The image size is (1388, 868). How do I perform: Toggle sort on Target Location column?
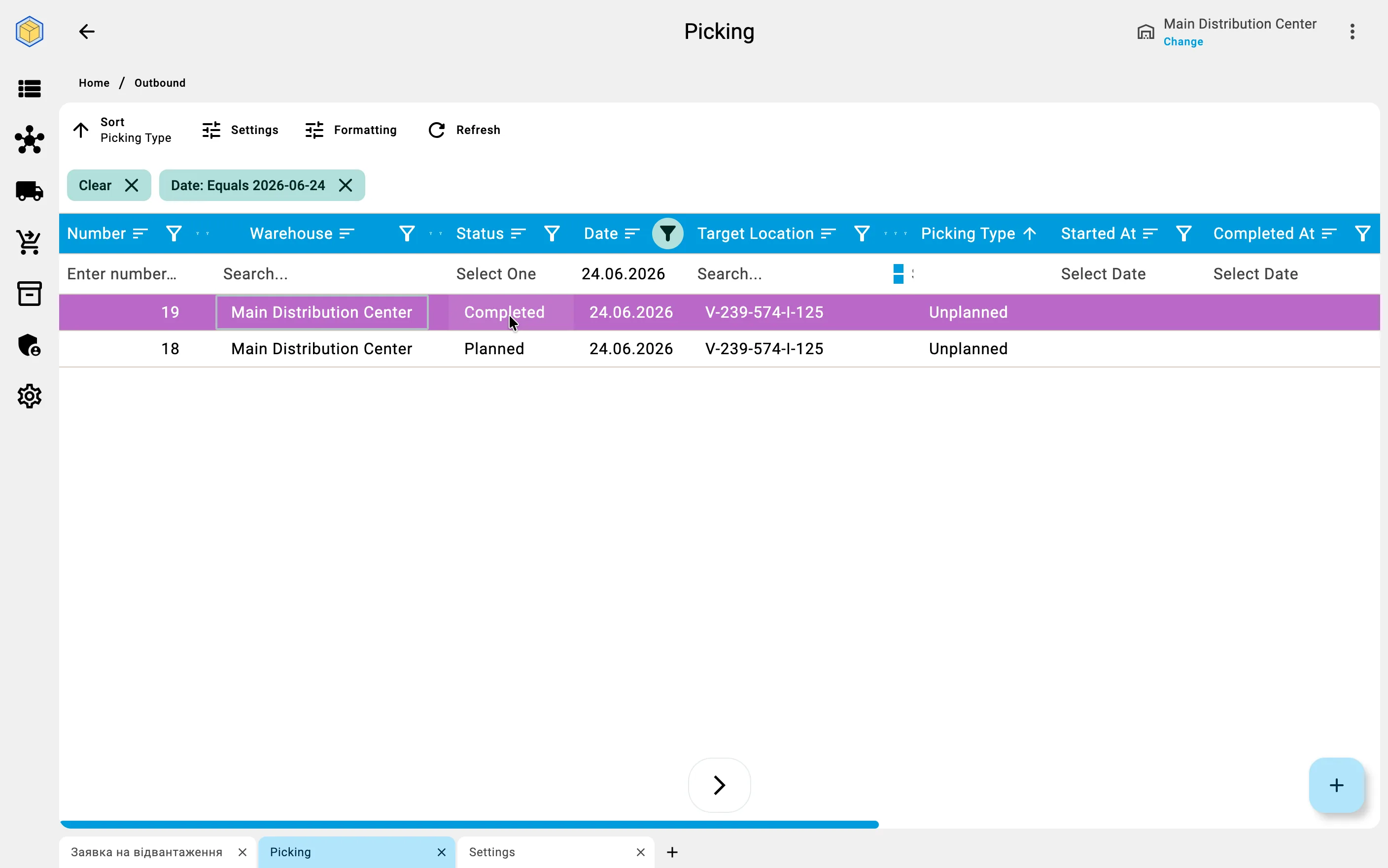pos(828,234)
